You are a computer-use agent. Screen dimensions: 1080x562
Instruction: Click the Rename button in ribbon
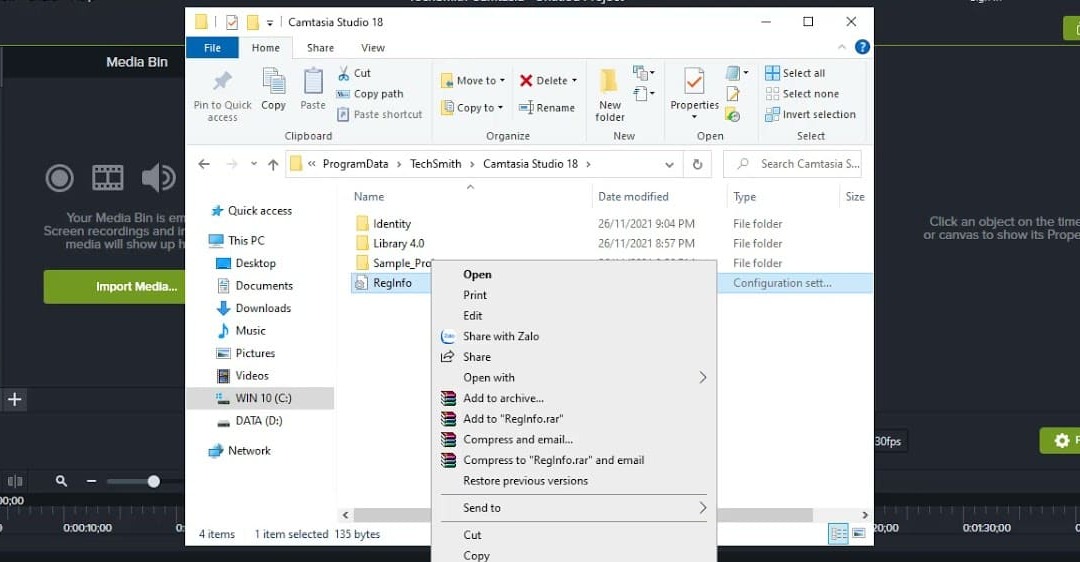[547, 107]
